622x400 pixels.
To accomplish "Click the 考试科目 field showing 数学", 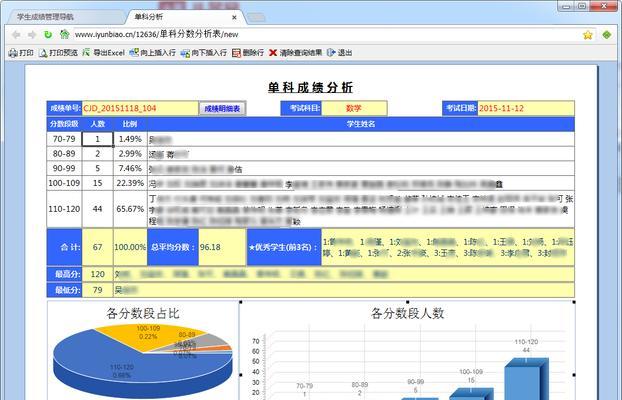I will (354, 108).
